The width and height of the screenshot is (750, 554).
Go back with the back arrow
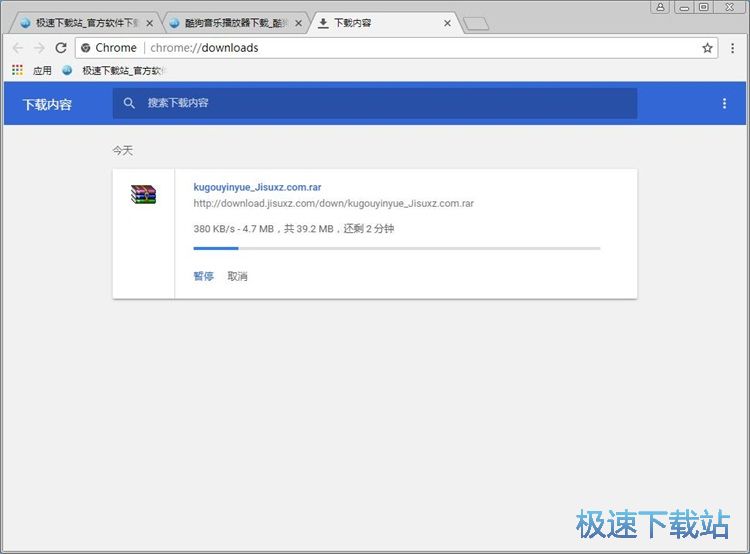[18, 48]
